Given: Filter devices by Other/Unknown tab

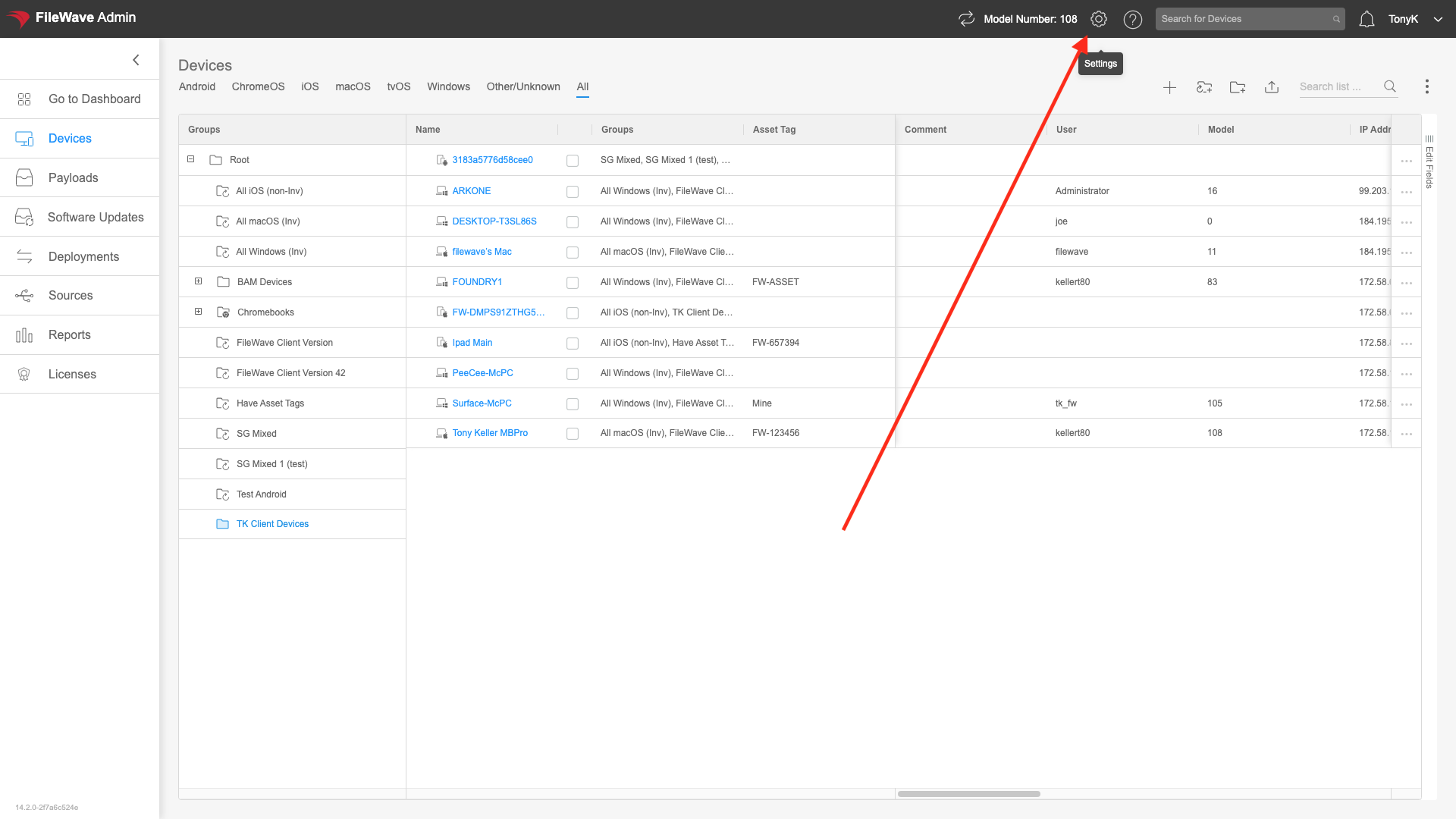Looking at the screenshot, I should 523,86.
